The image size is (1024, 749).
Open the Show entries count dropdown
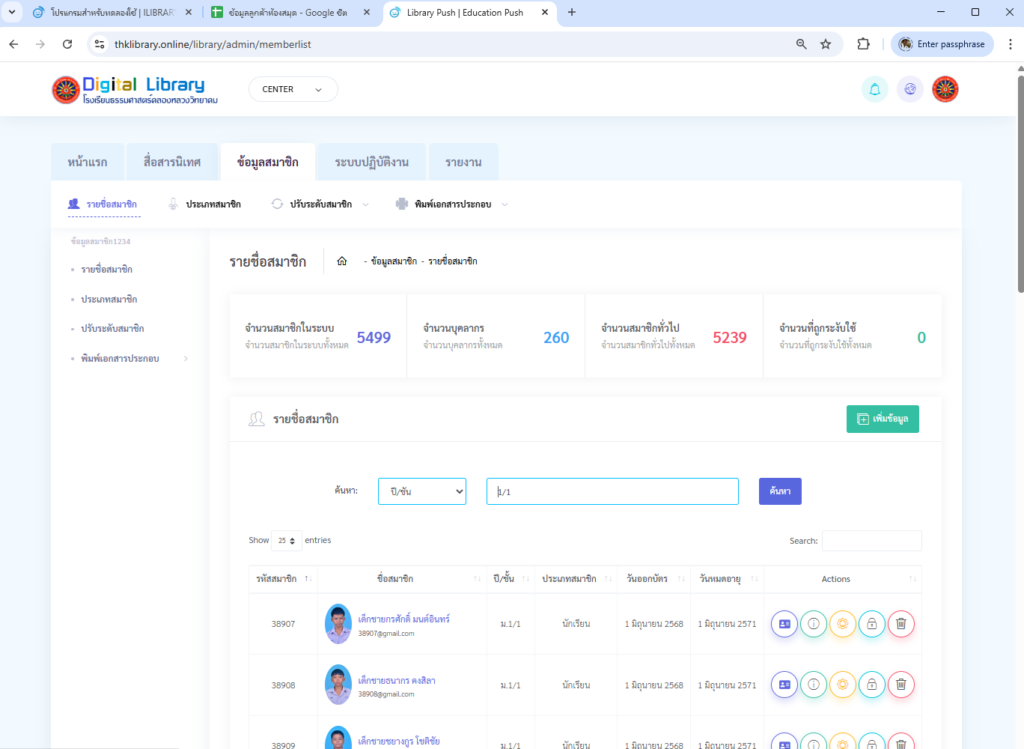click(x=287, y=541)
